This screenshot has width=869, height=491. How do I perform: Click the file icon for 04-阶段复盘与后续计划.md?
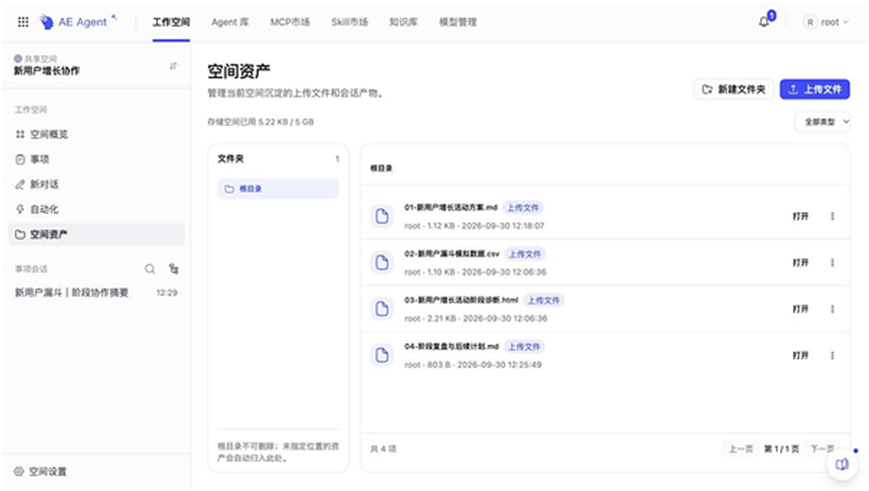(382, 355)
